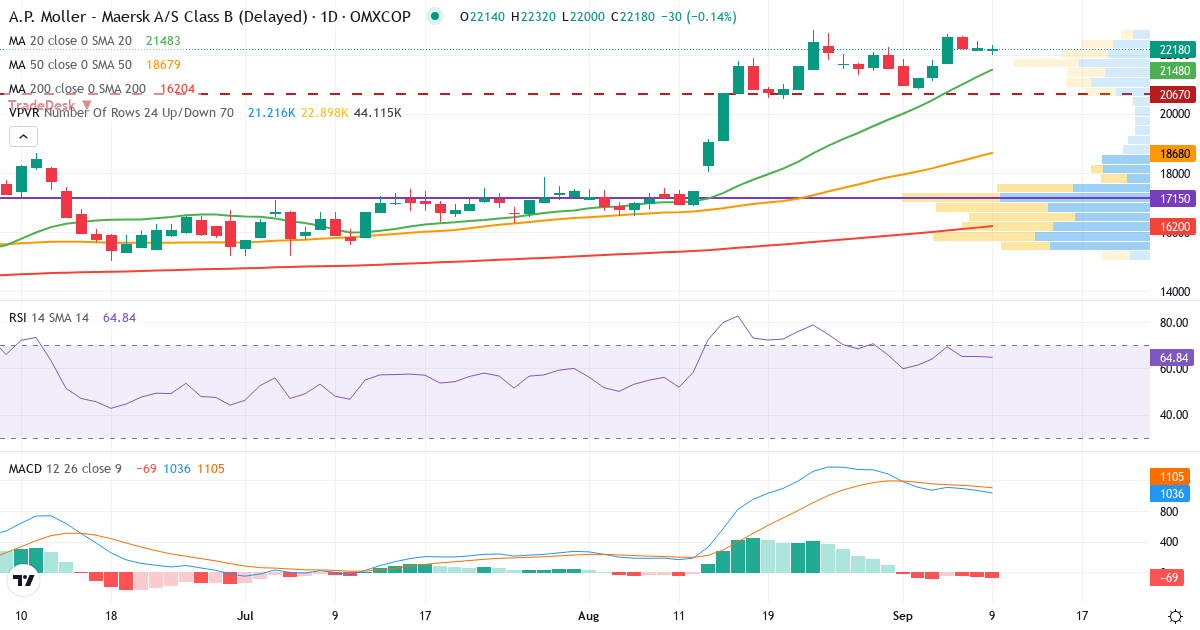Click the red dashed line price tag 20670
The image size is (1200, 630).
coord(1171,94)
